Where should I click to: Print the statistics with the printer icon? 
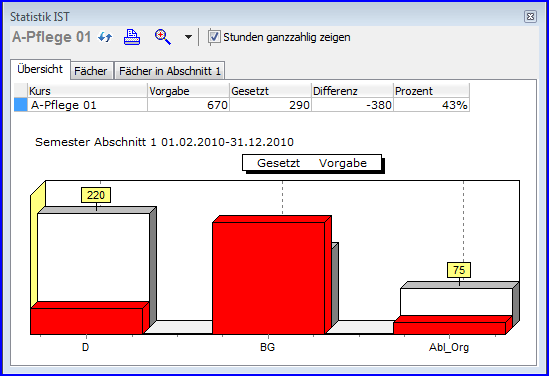pos(132,37)
